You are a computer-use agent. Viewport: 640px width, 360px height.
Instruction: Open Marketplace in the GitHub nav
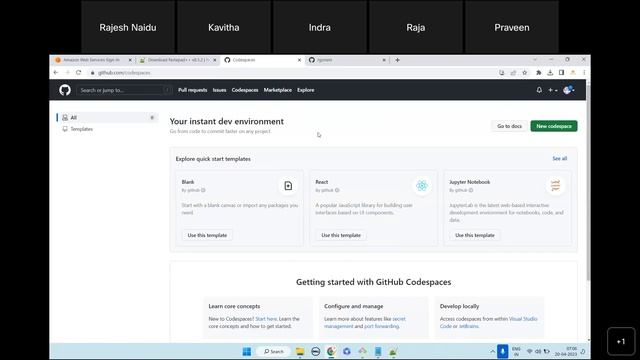278,90
